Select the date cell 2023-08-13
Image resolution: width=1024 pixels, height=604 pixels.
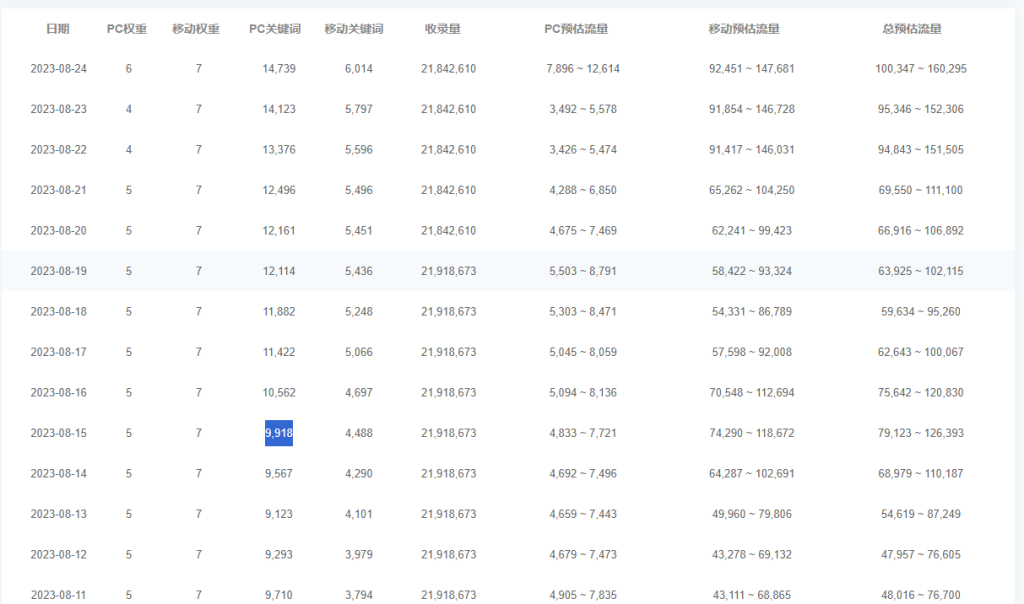click(58, 514)
